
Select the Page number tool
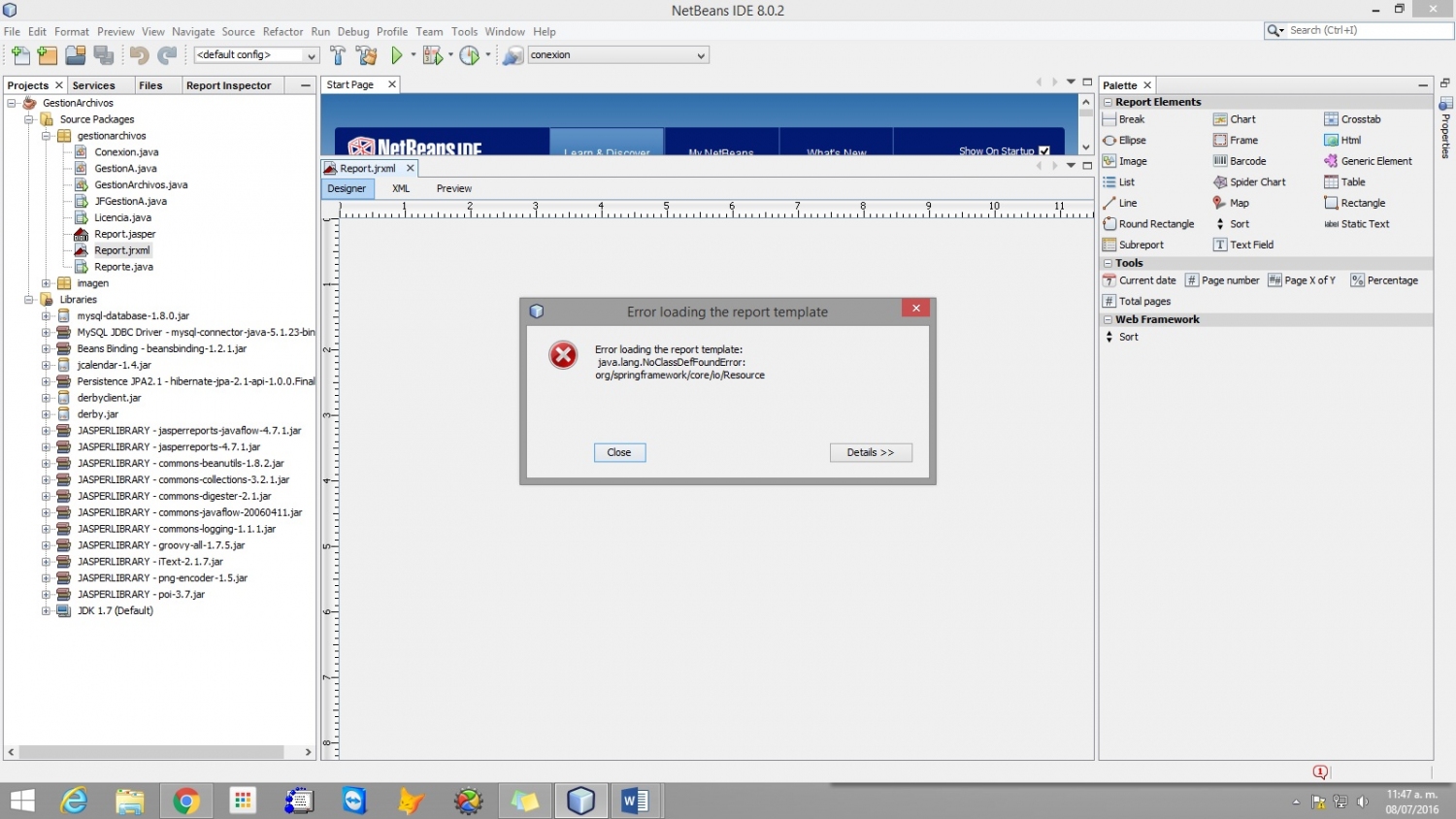pos(1222,280)
